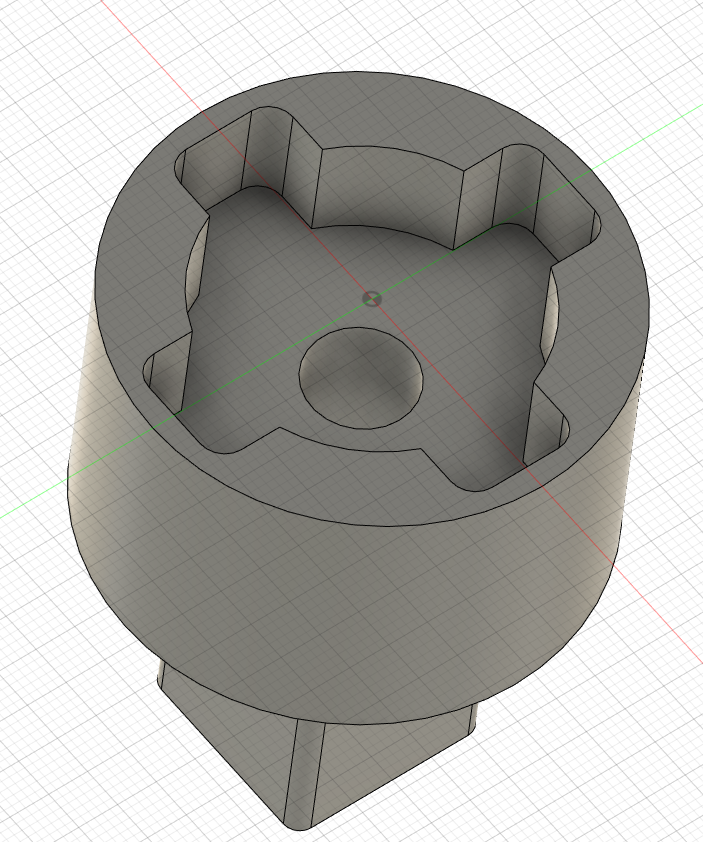Click the origin point marker on the model
The width and height of the screenshot is (703, 842).
[x=372, y=299]
